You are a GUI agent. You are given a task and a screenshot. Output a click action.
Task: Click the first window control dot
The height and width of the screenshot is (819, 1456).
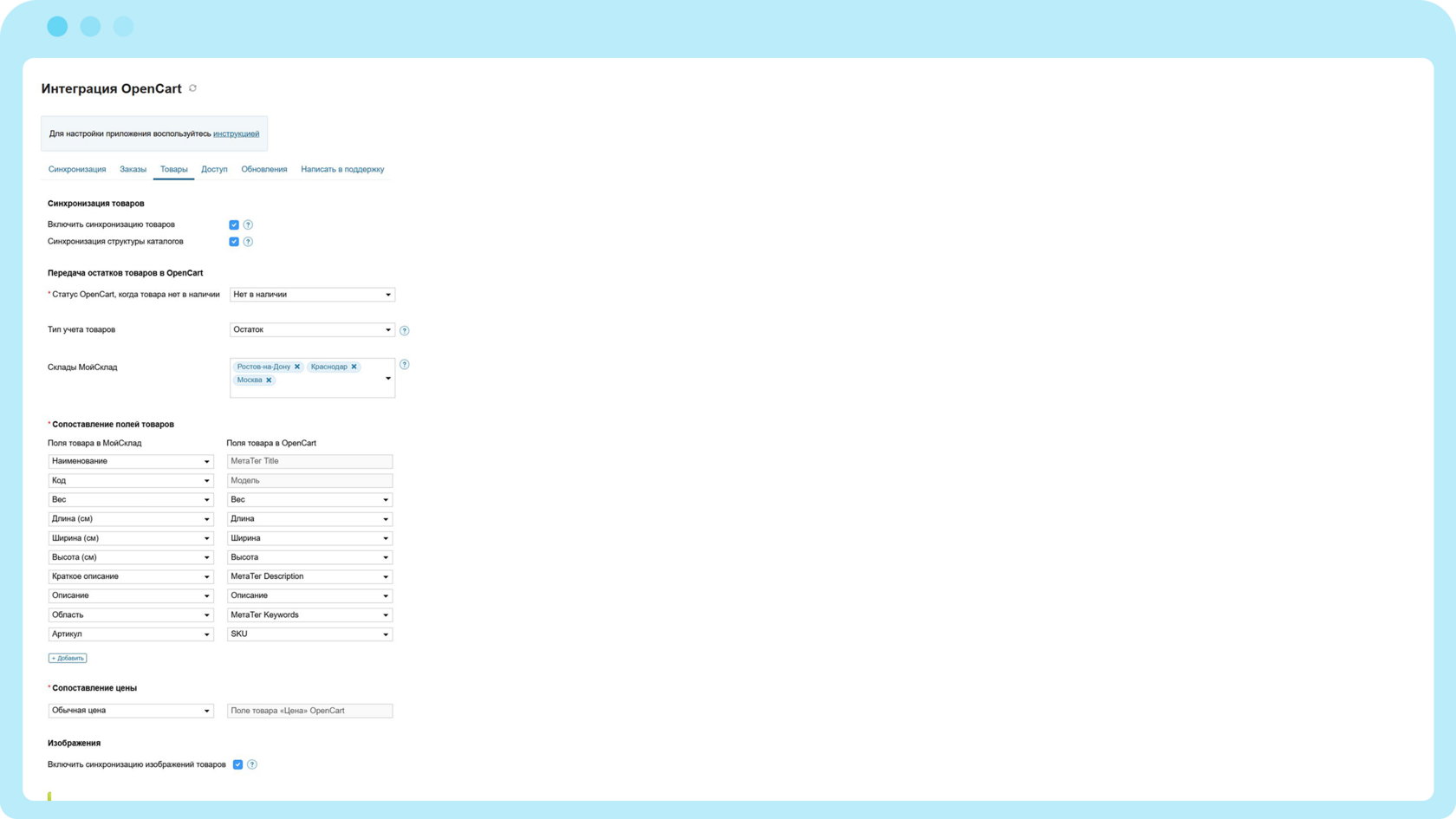pyautogui.click(x=57, y=27)
